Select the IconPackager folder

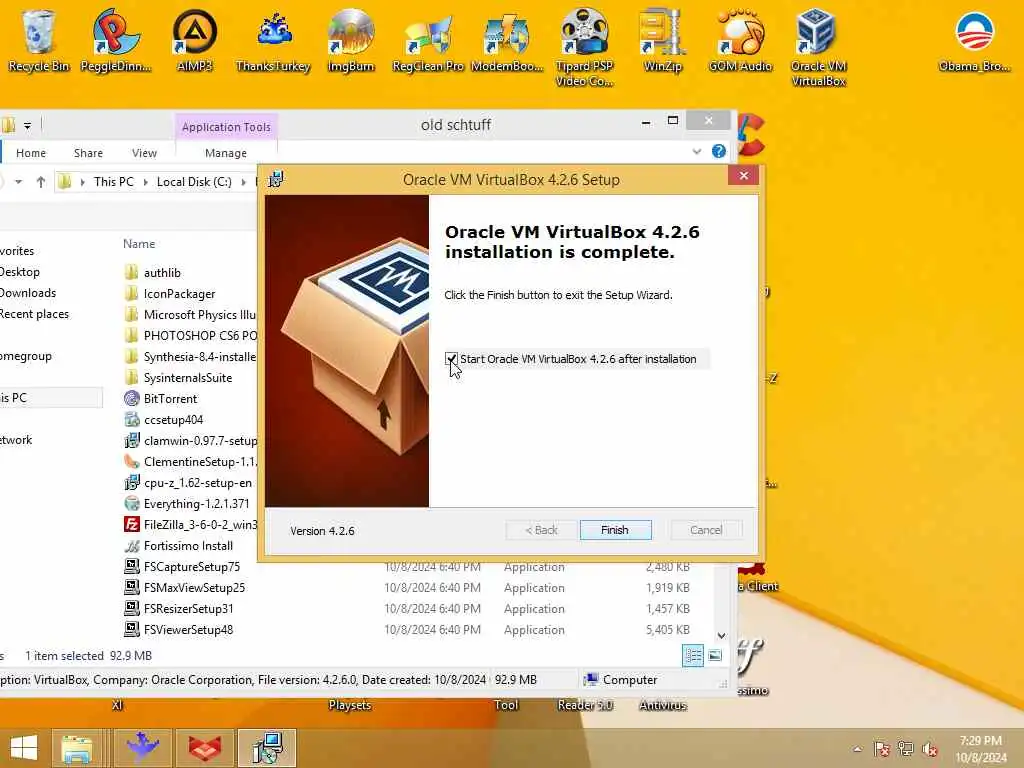[180, 294]
